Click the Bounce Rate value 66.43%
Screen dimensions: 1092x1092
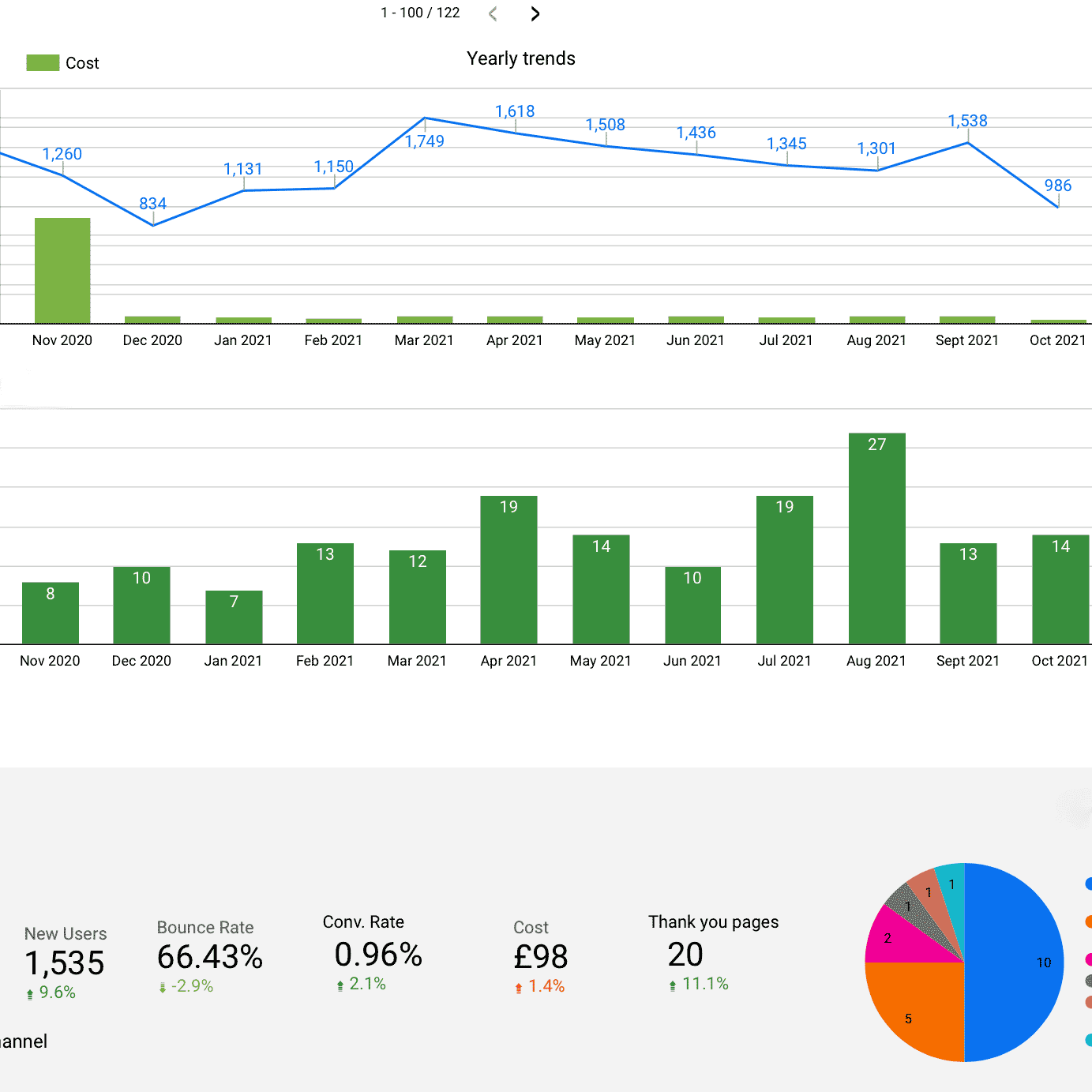click(x=209, y=958)
